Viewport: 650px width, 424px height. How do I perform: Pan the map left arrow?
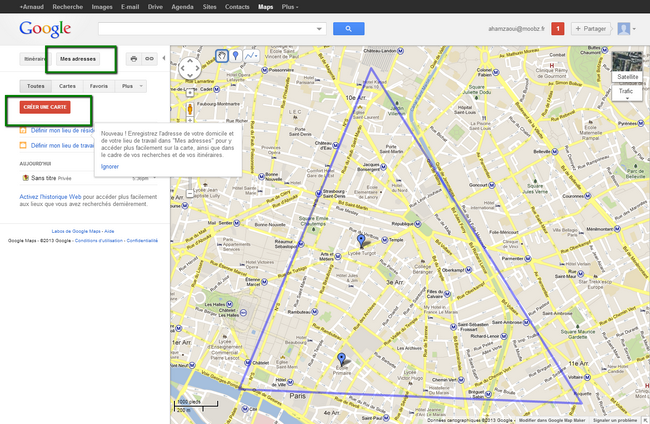point(183,68)
